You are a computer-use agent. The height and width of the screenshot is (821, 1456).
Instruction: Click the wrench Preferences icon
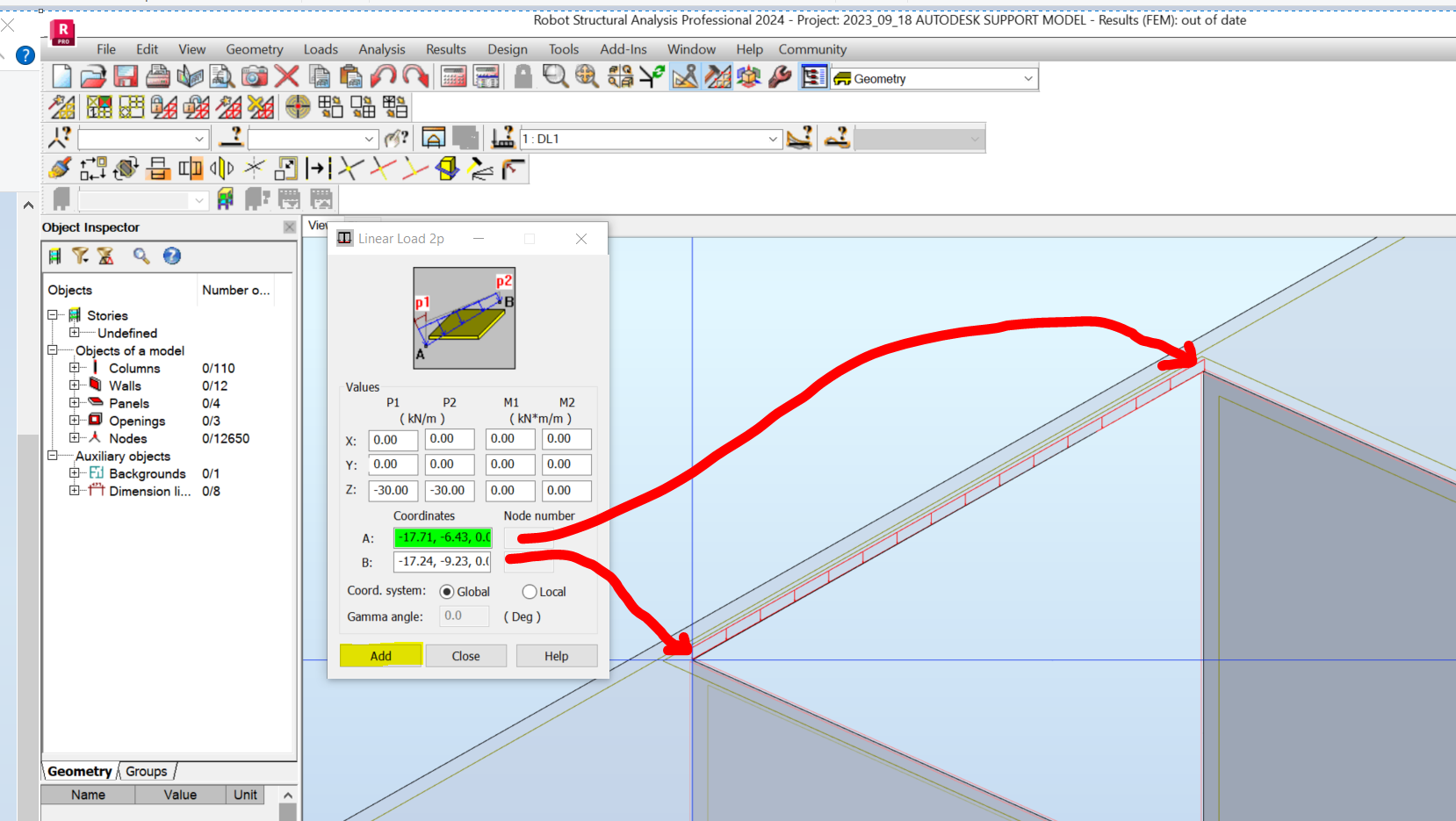[x=780, y=76]
